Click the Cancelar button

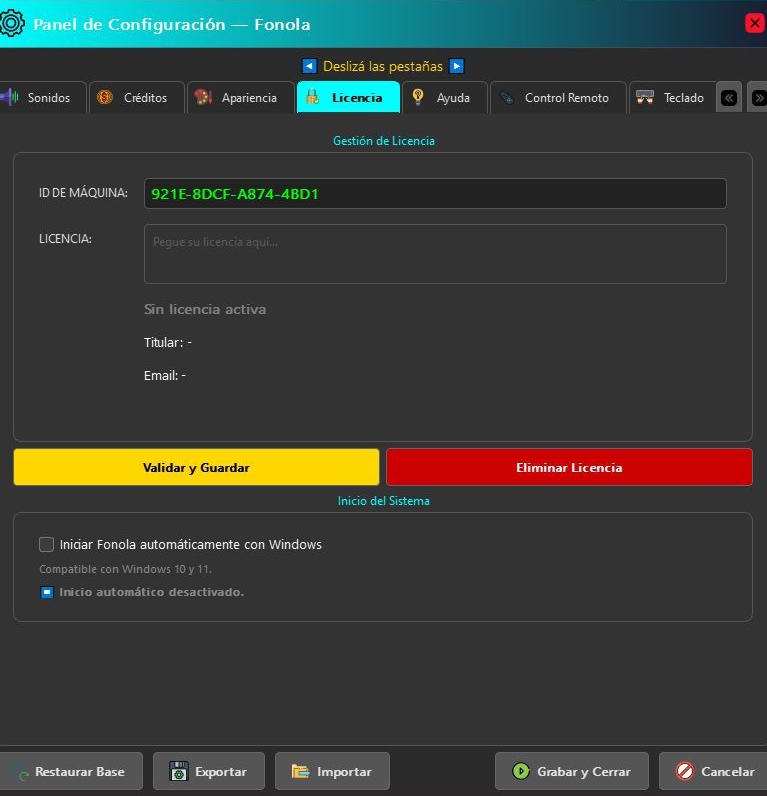[713, 771]
